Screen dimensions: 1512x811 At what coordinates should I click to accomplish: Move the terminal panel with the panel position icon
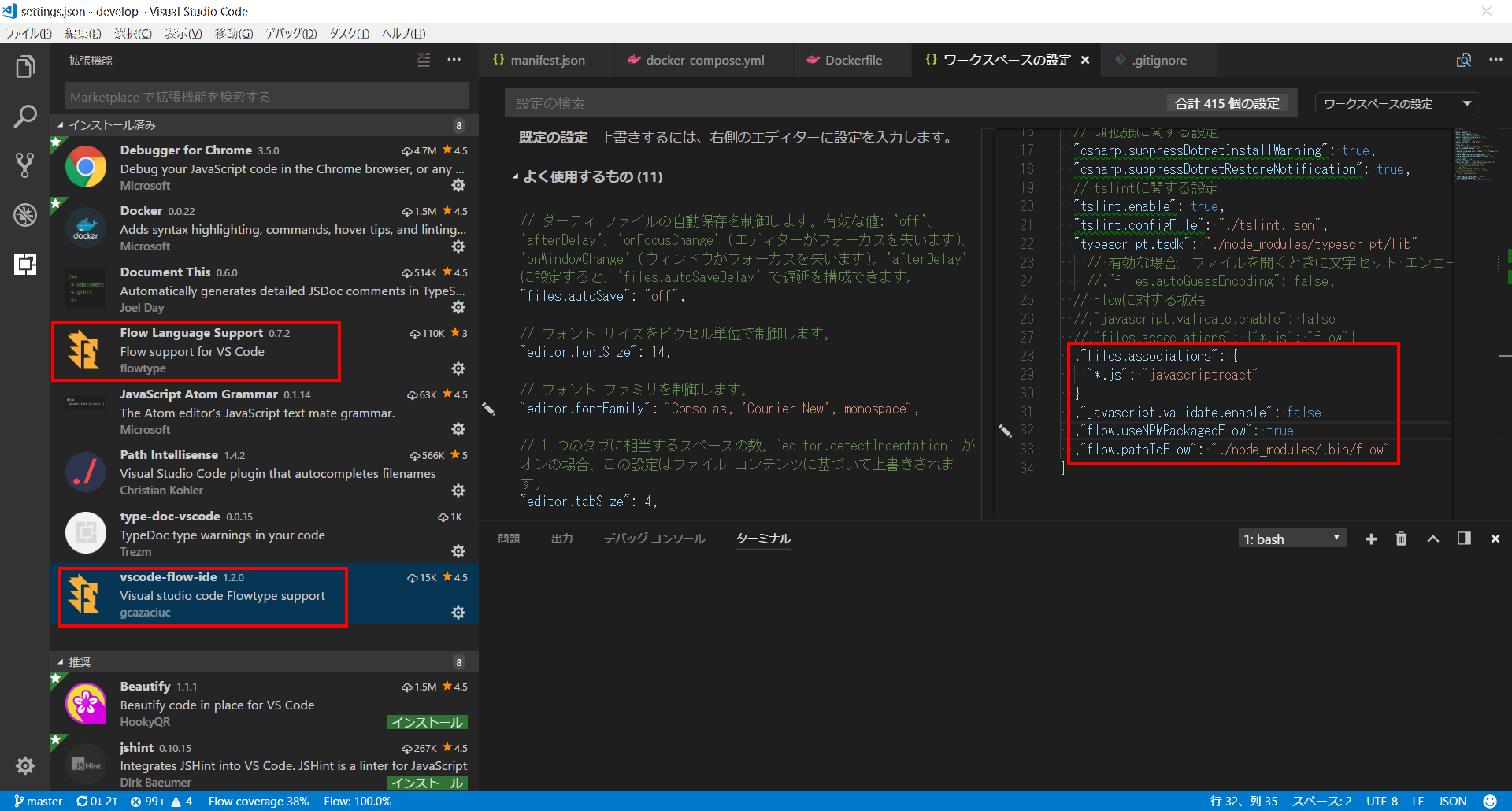click(x=1464, y=539)
